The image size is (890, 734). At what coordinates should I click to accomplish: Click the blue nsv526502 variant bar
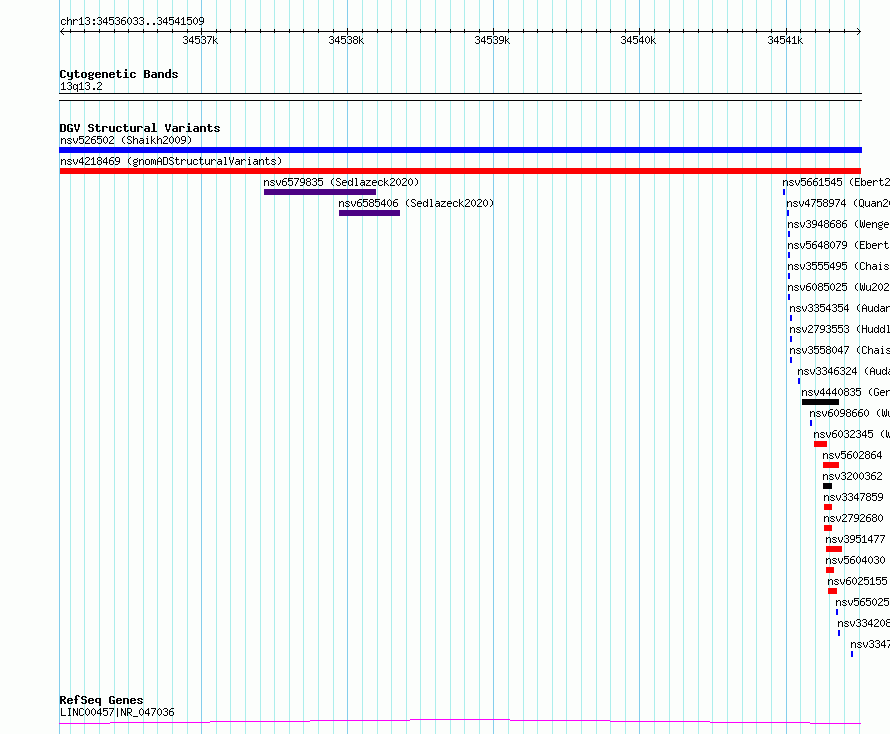pos(460,150)
